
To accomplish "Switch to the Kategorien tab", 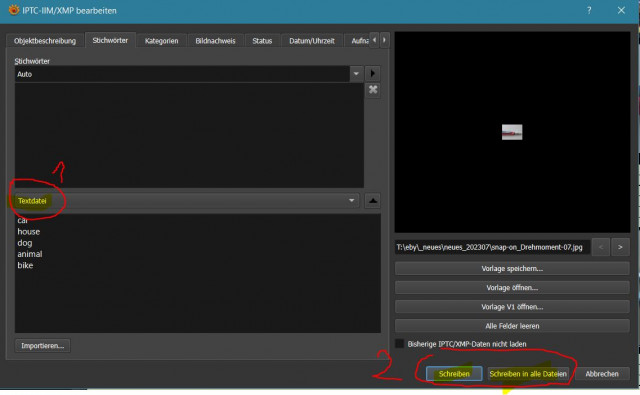I will [161, 41].
